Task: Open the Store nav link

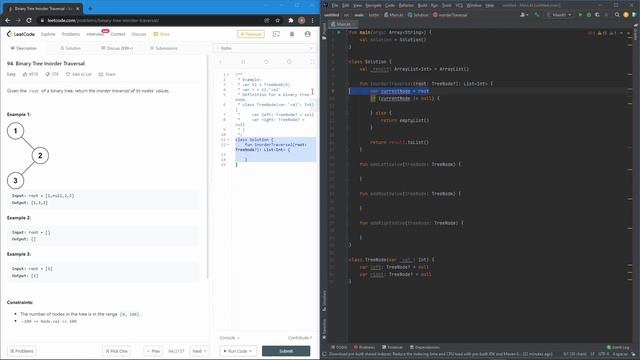Action: click(162, 34)
